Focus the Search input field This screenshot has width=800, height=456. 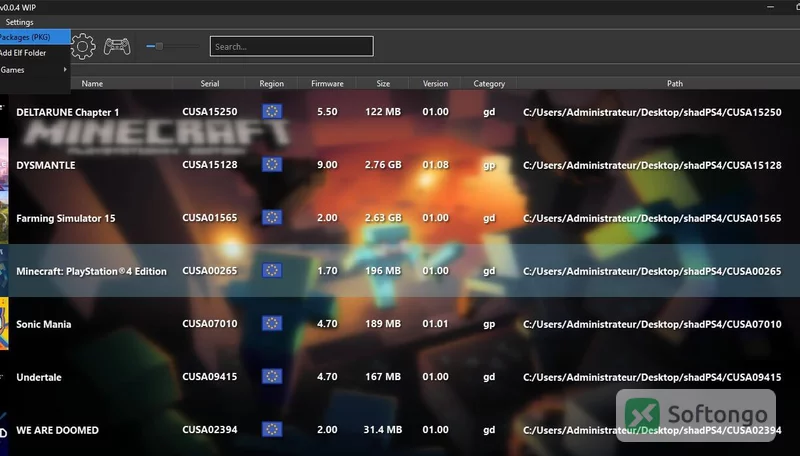291,46
